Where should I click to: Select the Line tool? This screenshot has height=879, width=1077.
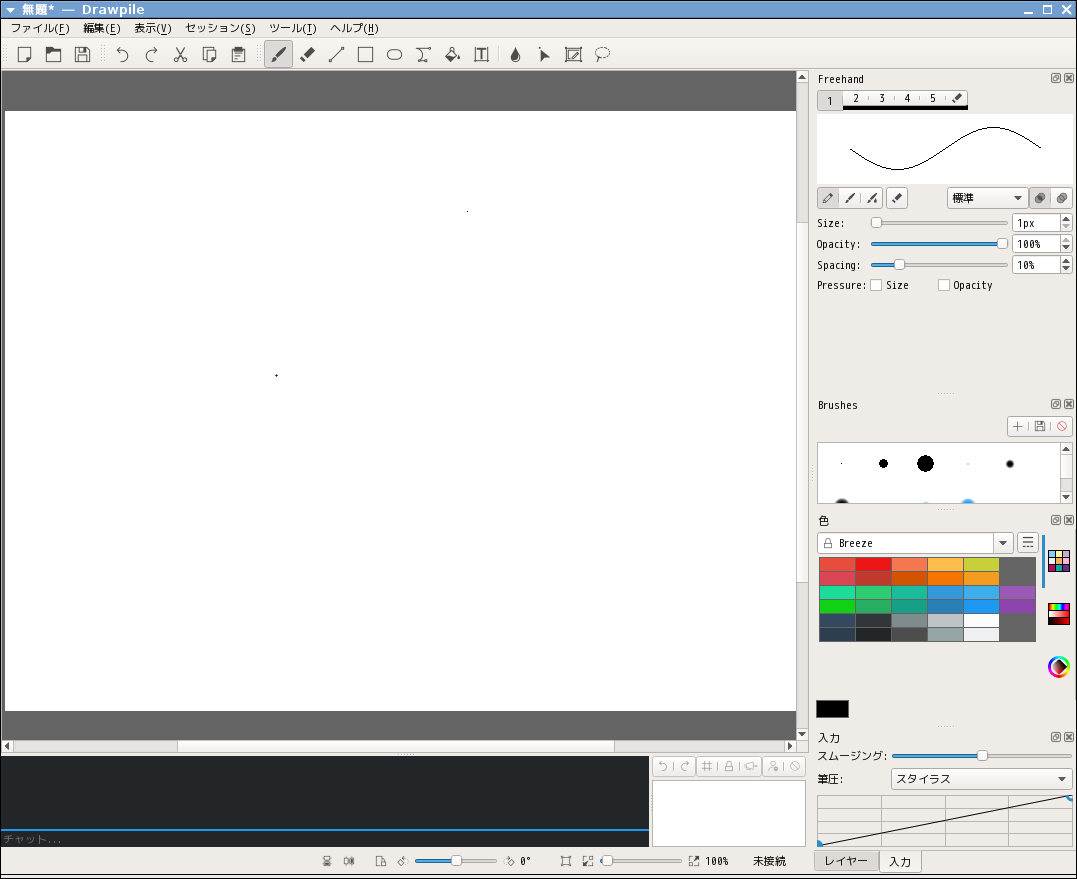click(337, 55)
